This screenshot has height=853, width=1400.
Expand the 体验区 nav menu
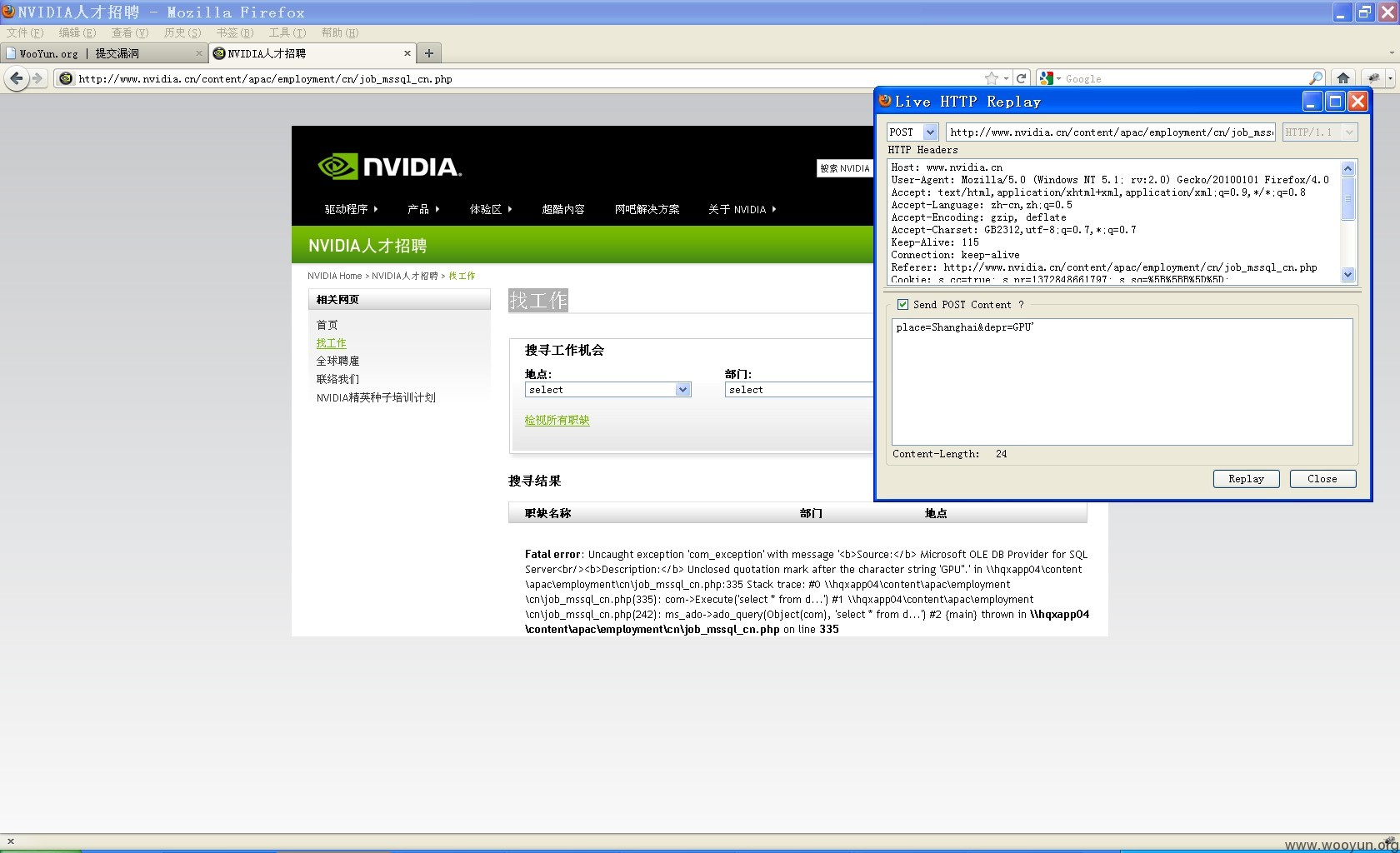coord(491,209)
